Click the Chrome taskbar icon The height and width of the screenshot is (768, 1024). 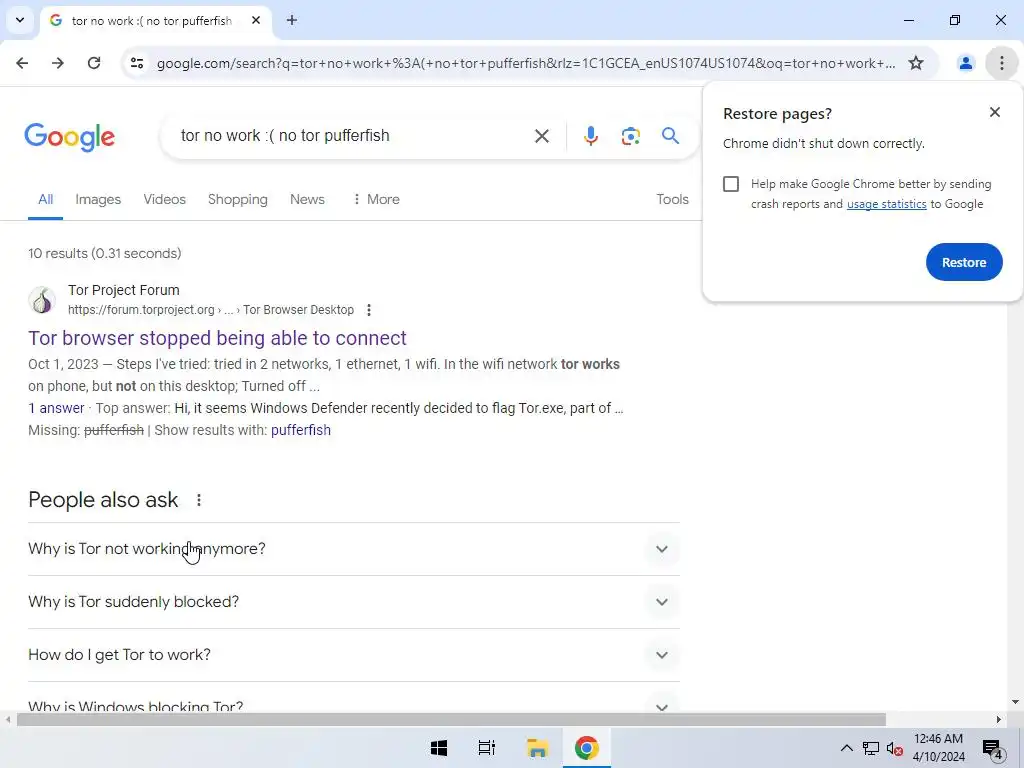pos(586,748)
